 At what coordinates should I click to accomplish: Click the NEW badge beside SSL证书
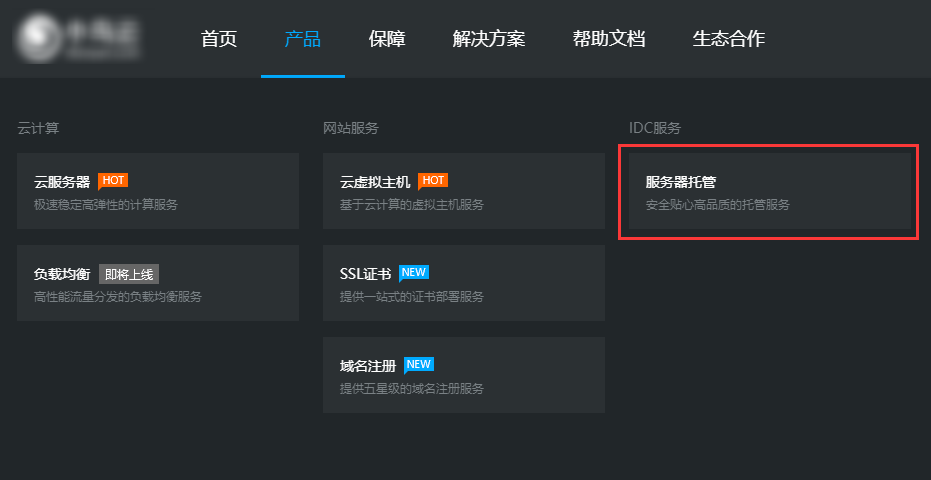[x=414, y=272]
